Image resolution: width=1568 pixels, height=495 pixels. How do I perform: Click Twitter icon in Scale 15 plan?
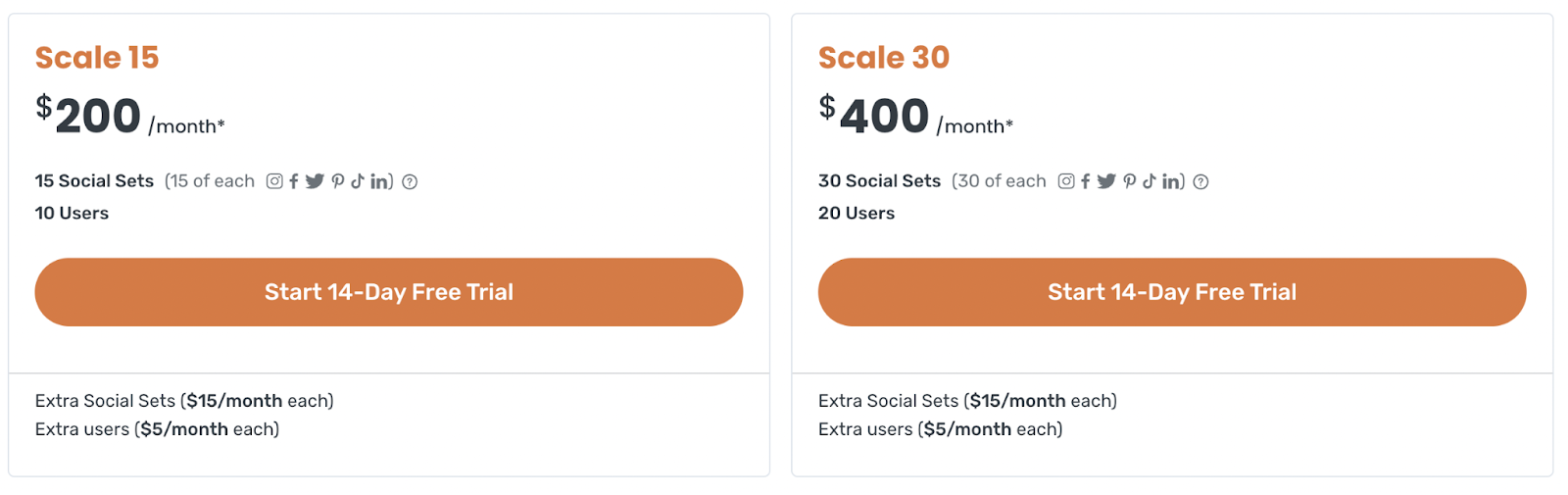tap(315, 181)
